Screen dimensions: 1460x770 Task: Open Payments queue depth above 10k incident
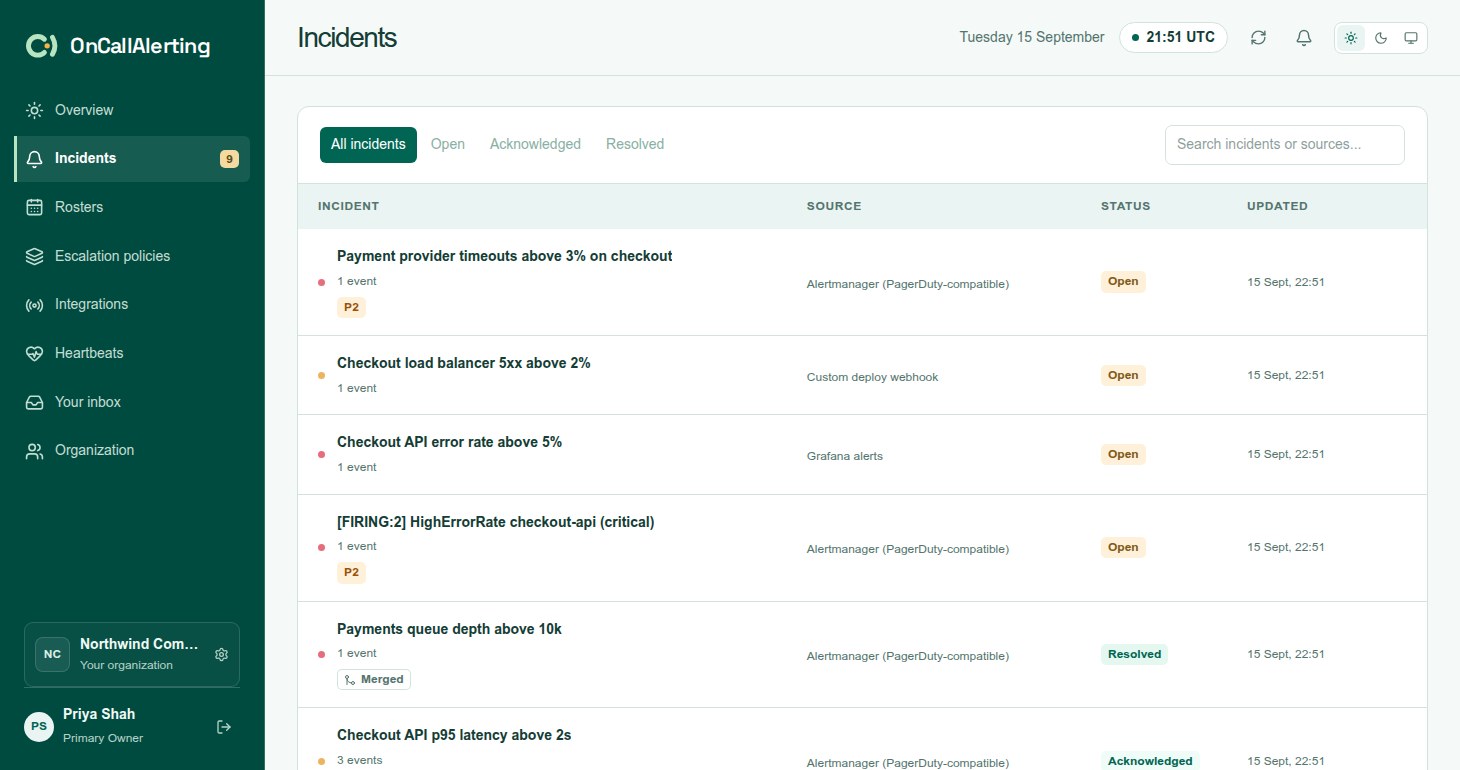[x=449, y=629]
